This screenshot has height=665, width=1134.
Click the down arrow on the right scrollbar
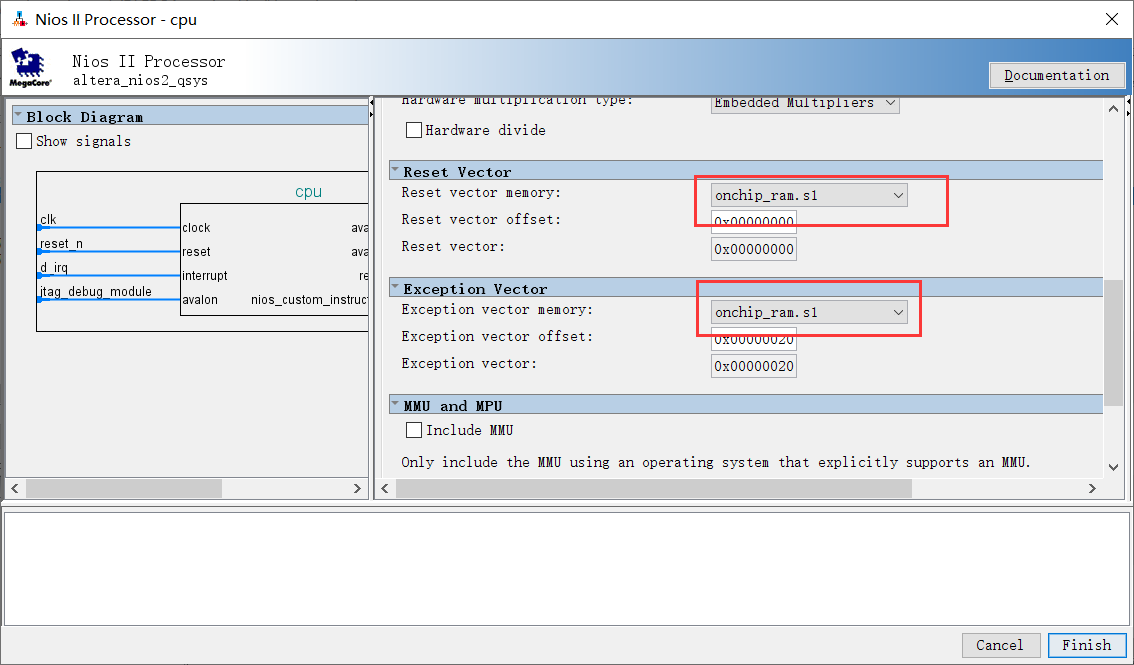[x=1112, y=466]
